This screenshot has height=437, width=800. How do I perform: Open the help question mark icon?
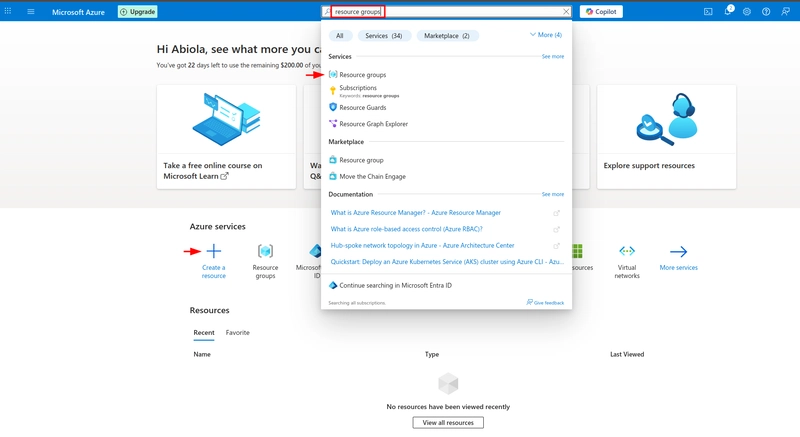click(766, 11)
